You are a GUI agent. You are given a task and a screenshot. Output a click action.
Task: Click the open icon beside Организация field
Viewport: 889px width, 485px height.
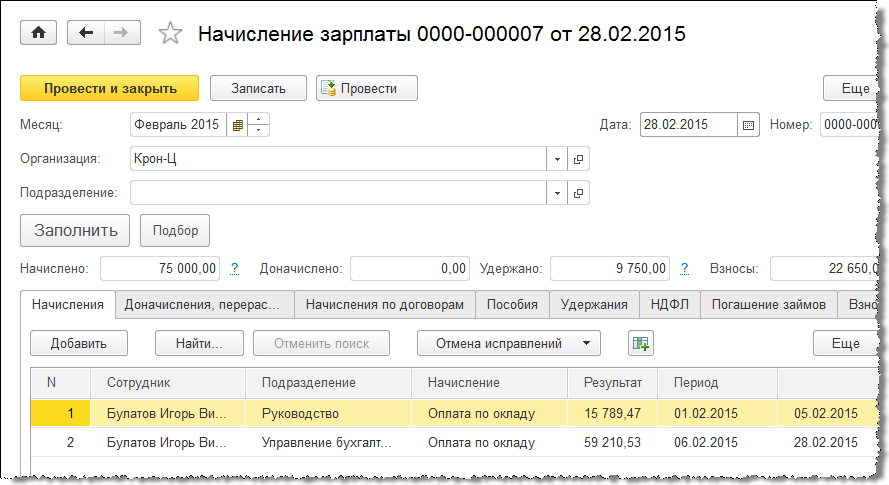[578, 159]
